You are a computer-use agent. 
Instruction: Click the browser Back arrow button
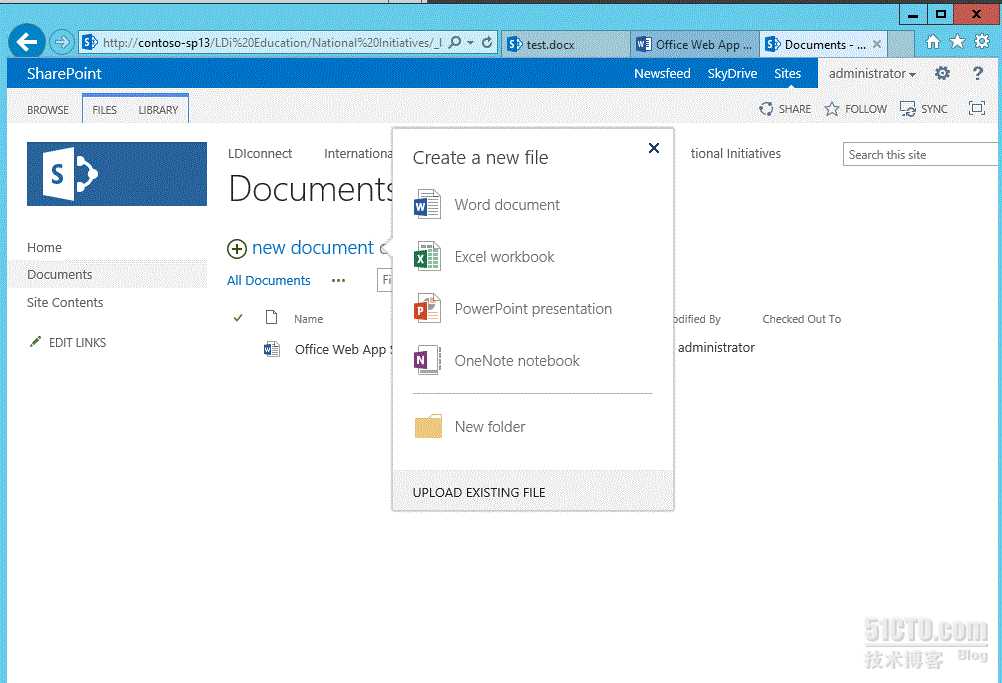click(x=27, y=42)
